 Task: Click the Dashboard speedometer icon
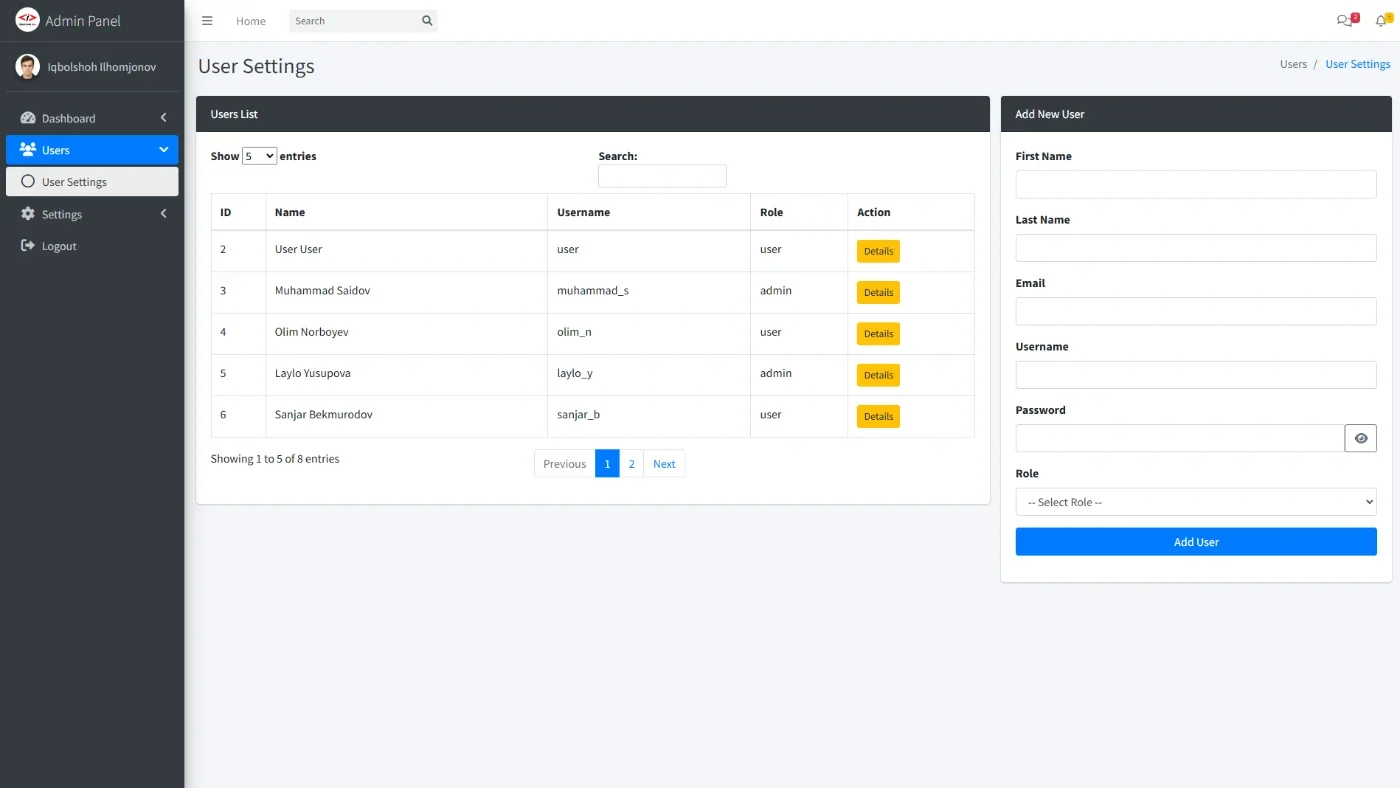tap(28, 118)
